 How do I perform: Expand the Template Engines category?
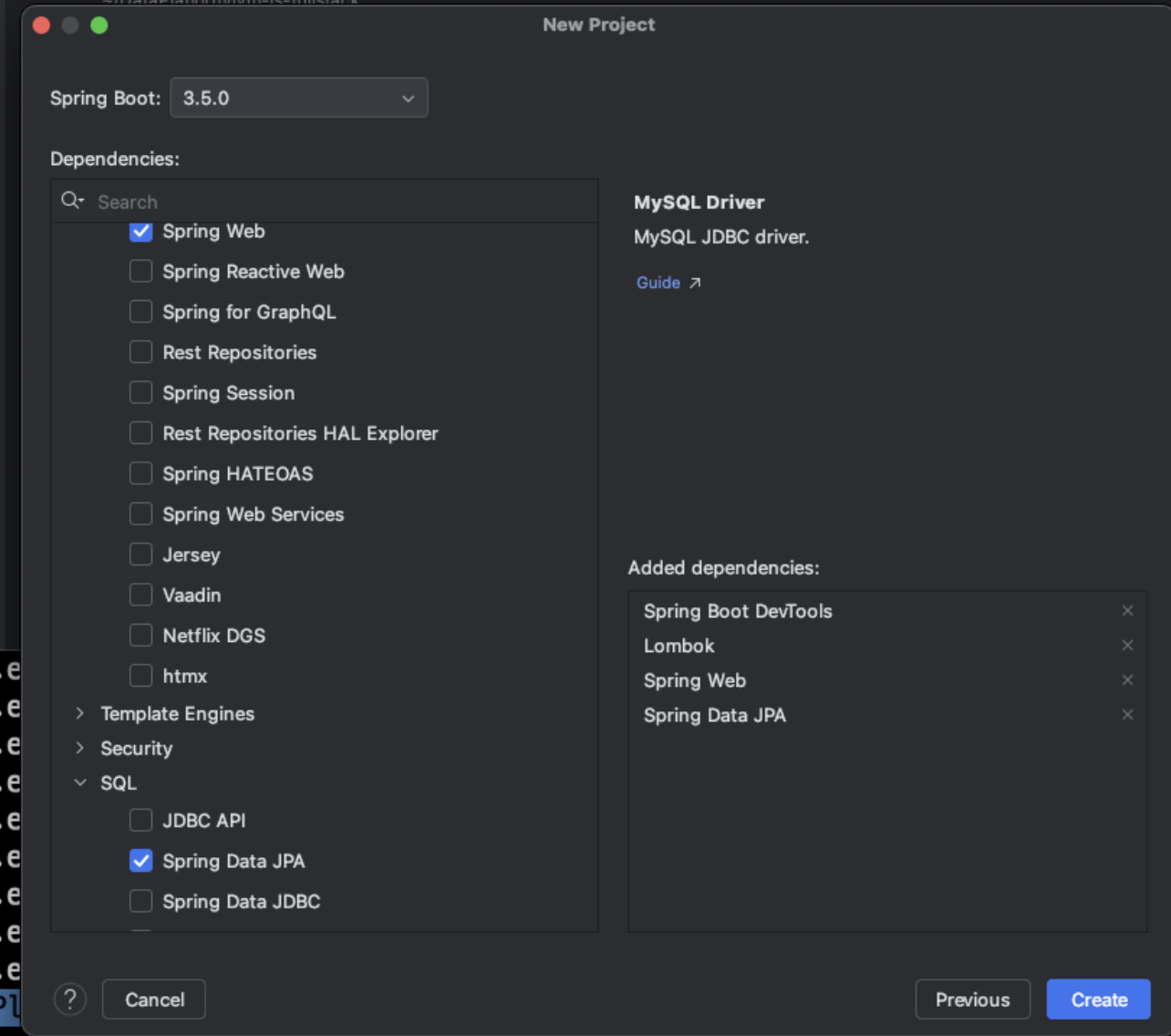point(80,713)
